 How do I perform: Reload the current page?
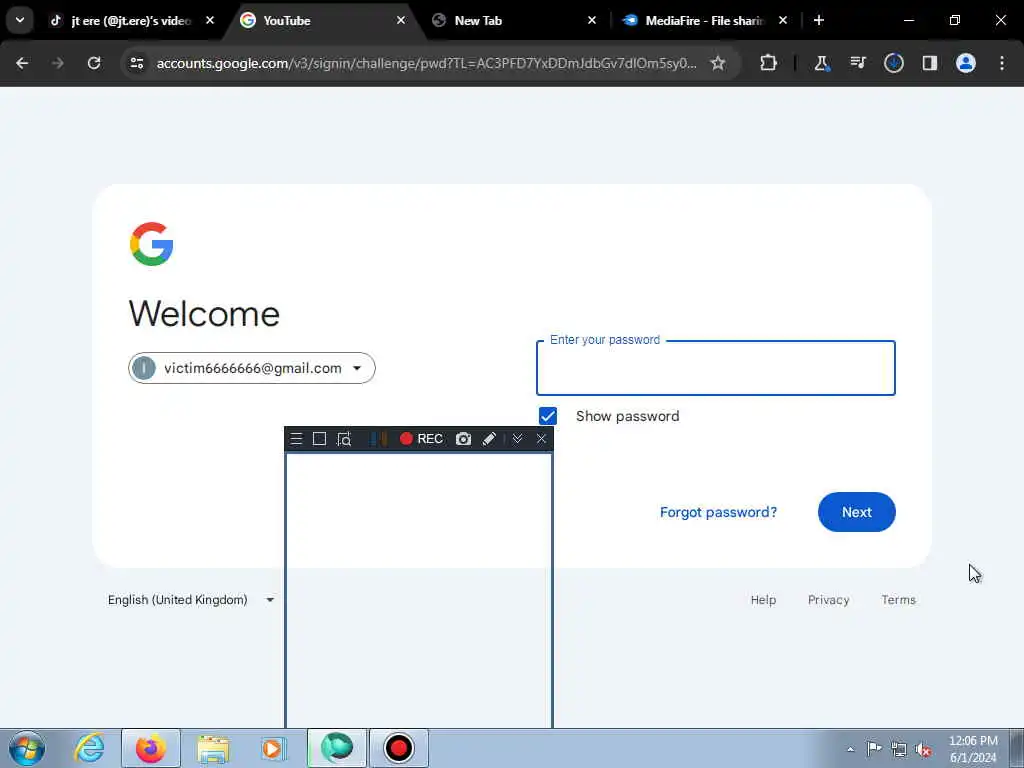(94, 63)
